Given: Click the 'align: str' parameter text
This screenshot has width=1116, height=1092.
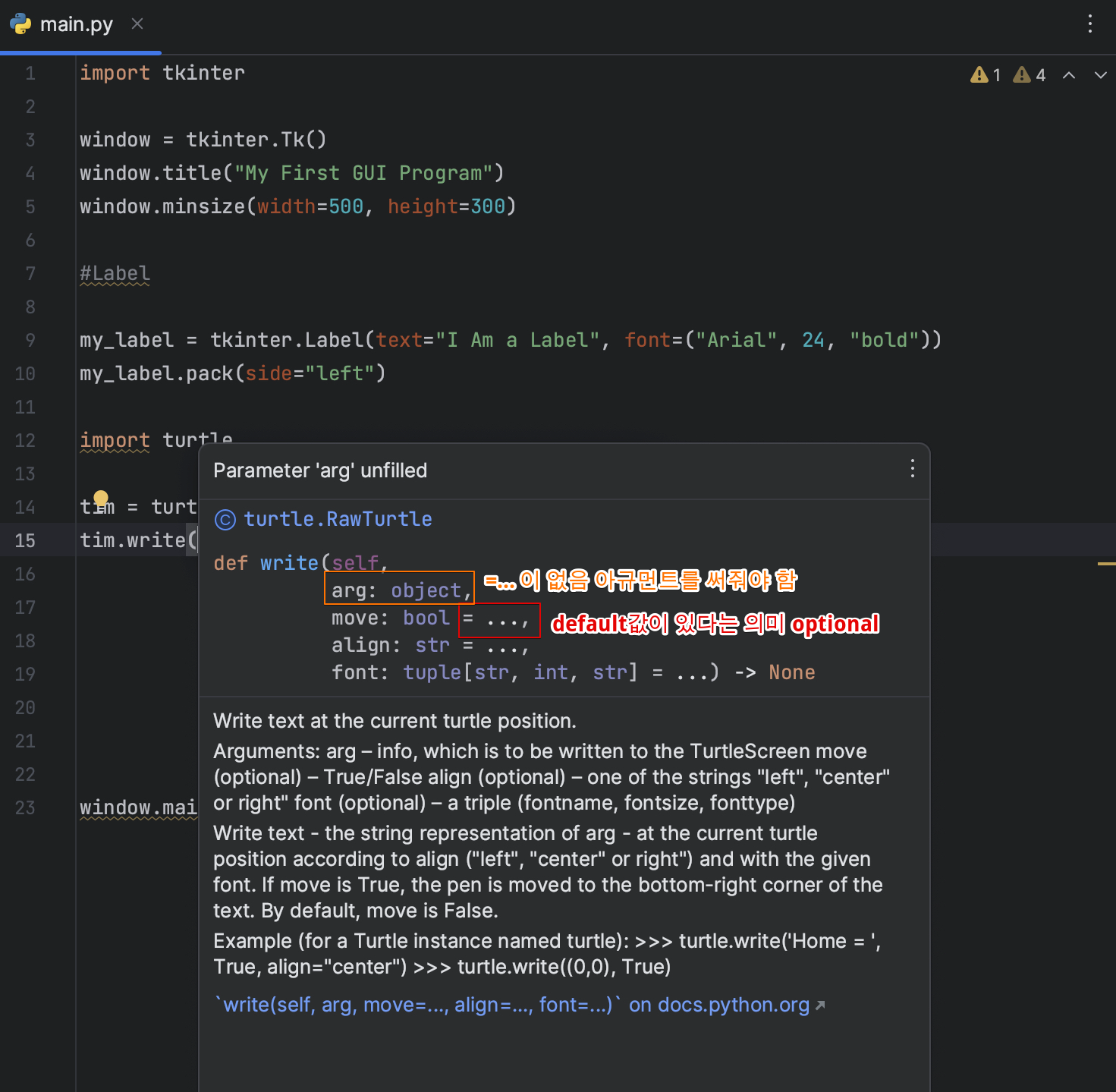Looking at the screenshot, I should (391, 645).
